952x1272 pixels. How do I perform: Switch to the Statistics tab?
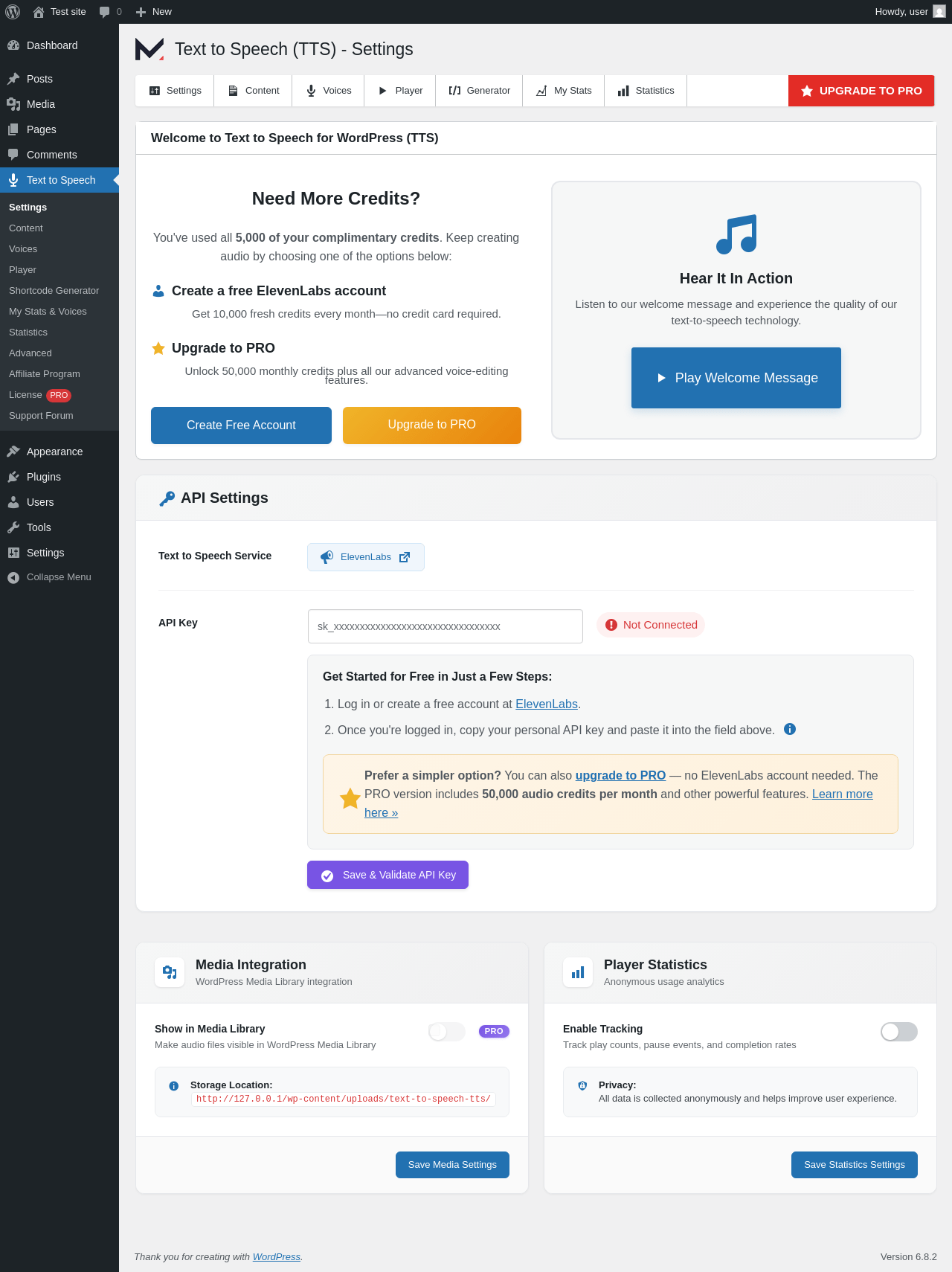[x=646, y=91]
